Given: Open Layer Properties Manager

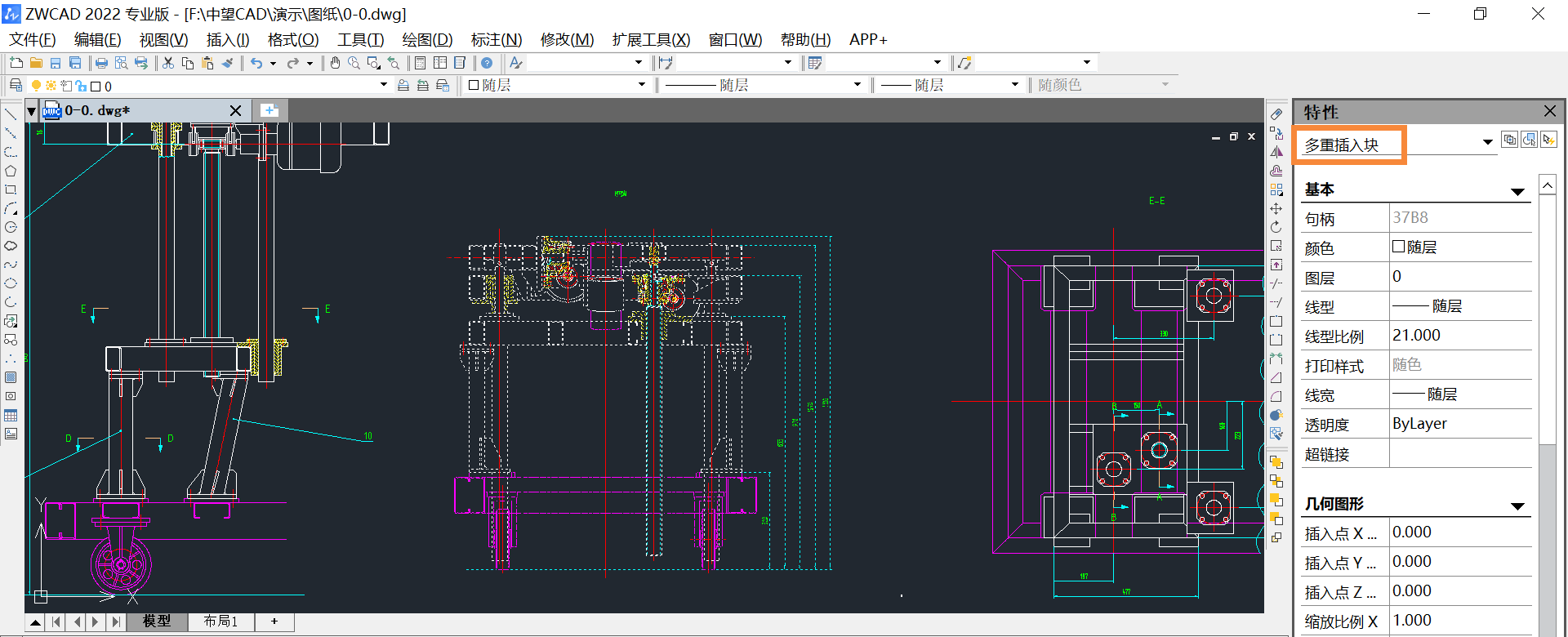Looking at the screenshot, I should point(16,85).
